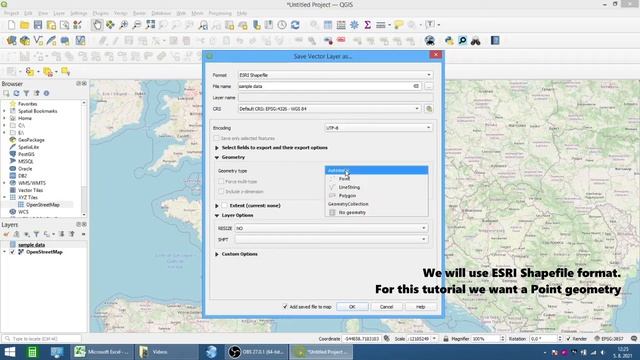640x360 pixels.
Task: Choose No geometry in geometry type list
Action: click(x=376, y=213)
